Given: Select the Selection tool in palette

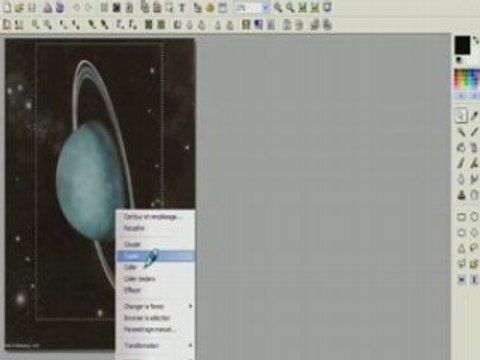Looking at the screenshot, I should pyautogui.click(x=461, y=116).
